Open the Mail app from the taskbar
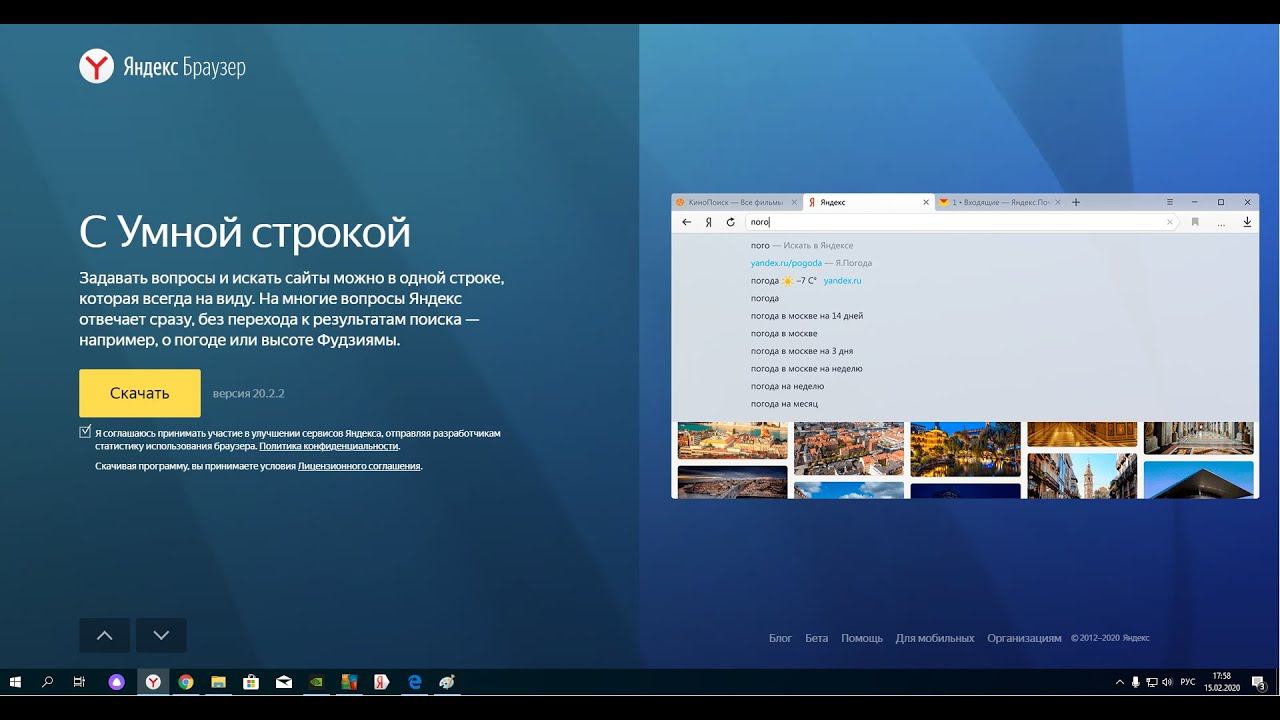This screenshot has width=1280, height=720. tap(284, 682)
